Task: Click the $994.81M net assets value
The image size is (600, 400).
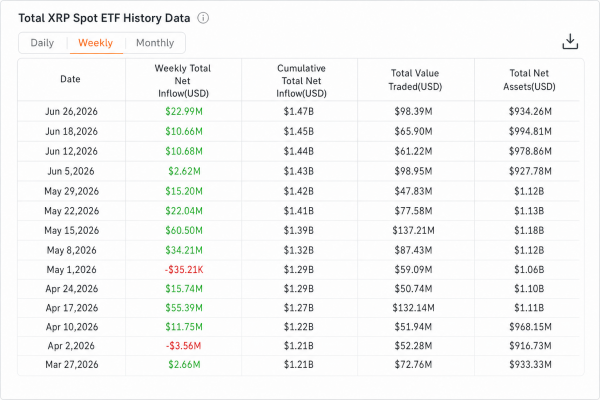Action: pyautogui.click(x=530, y=131)
